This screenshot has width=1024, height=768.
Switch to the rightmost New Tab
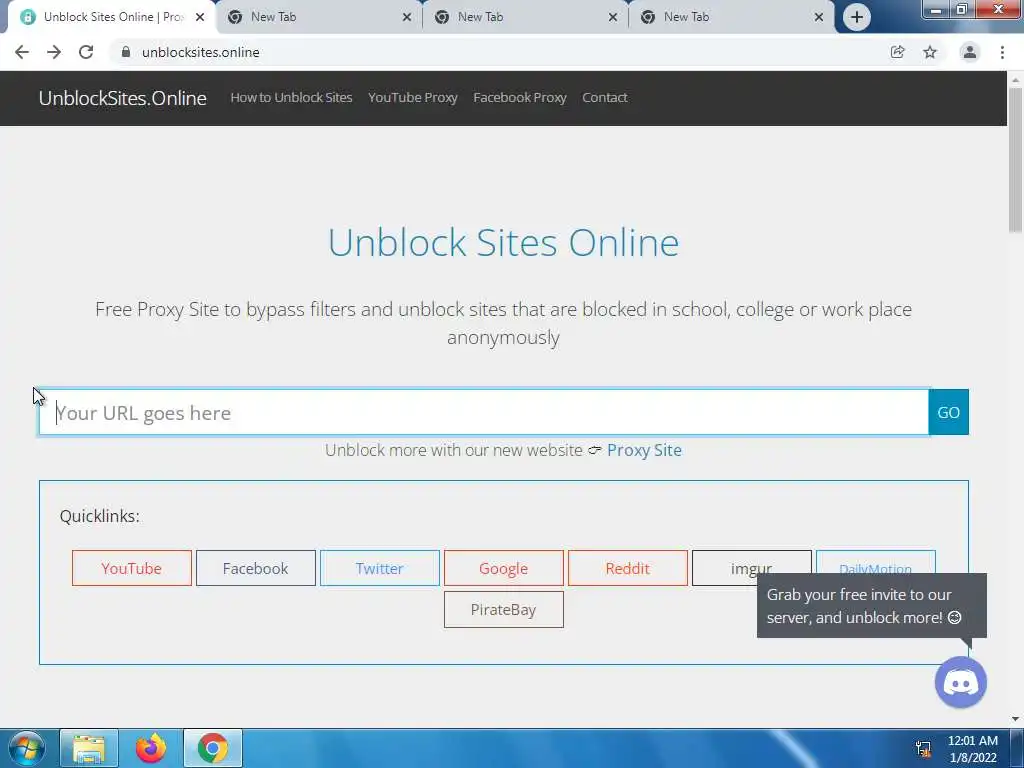click(x=732, y=17)
